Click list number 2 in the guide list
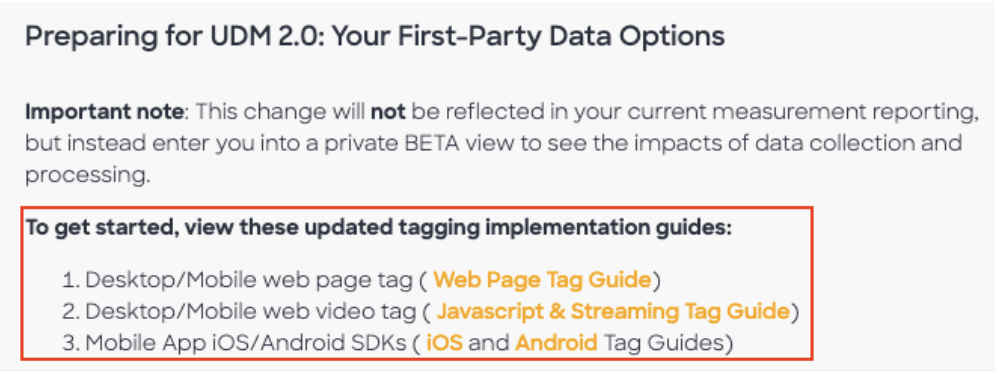The height and width of the screenshot is (374, 998). click(x=69, y=312)
